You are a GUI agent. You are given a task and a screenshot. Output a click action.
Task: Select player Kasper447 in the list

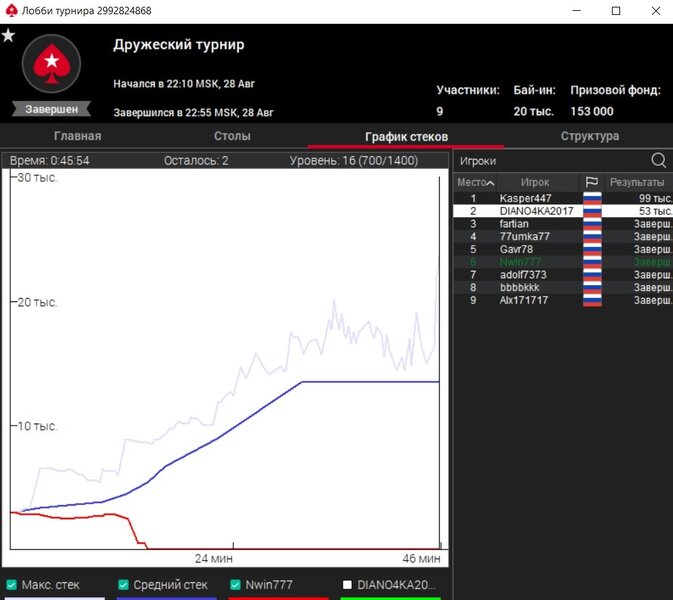(525, 198)
